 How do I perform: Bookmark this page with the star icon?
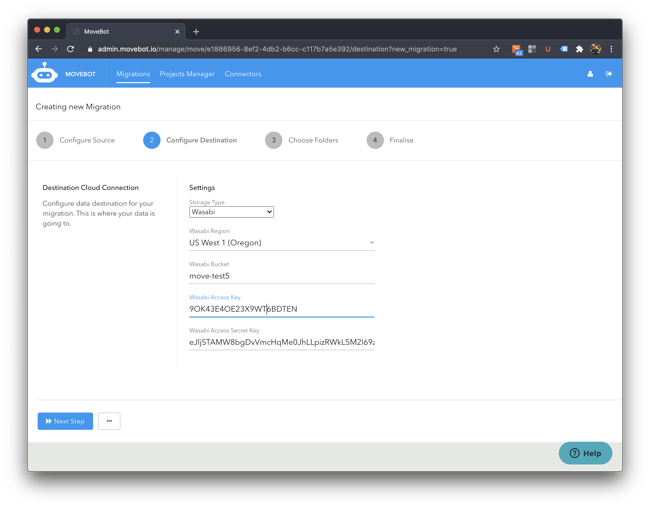pos(496,49)
